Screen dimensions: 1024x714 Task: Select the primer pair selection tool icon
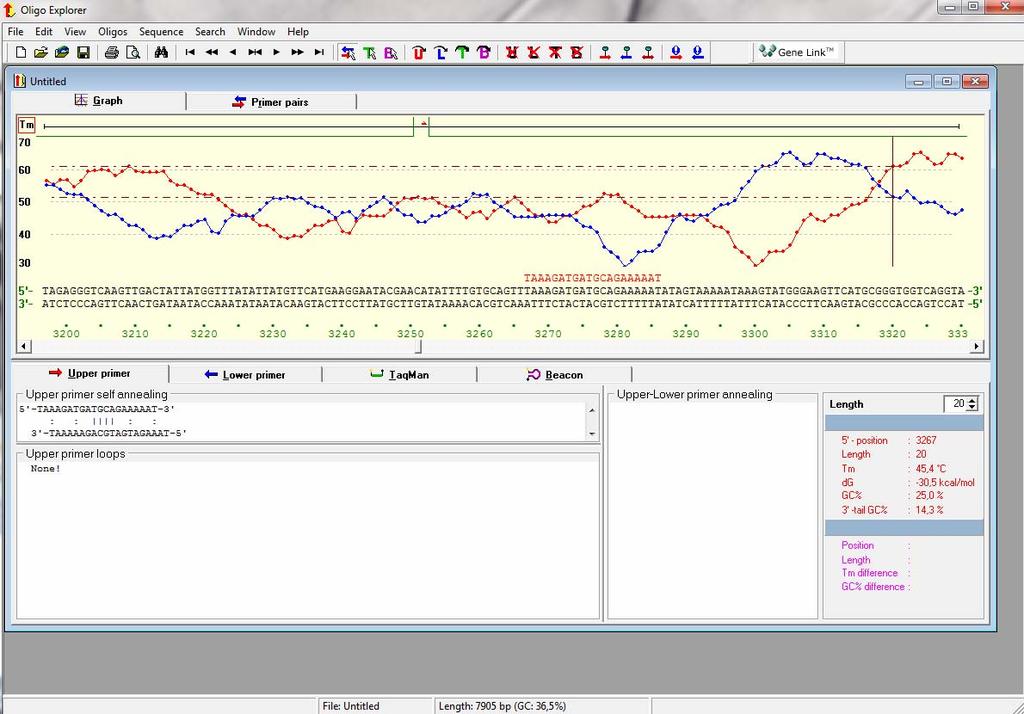tap(348, 52)
